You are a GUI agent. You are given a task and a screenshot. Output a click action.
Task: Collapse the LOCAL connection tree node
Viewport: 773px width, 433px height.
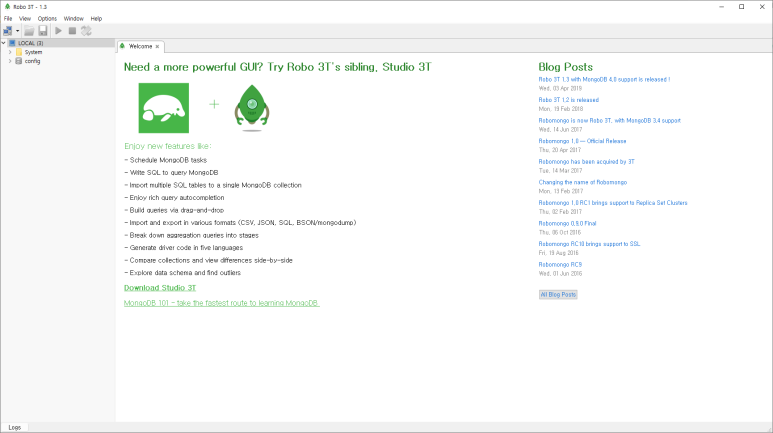4,43
